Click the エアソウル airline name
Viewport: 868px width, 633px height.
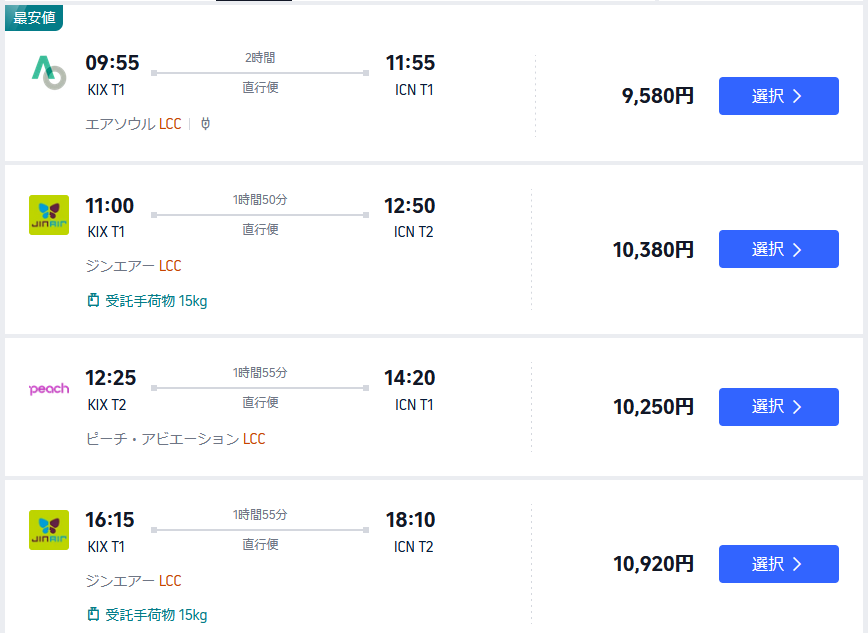click(121, 124)
